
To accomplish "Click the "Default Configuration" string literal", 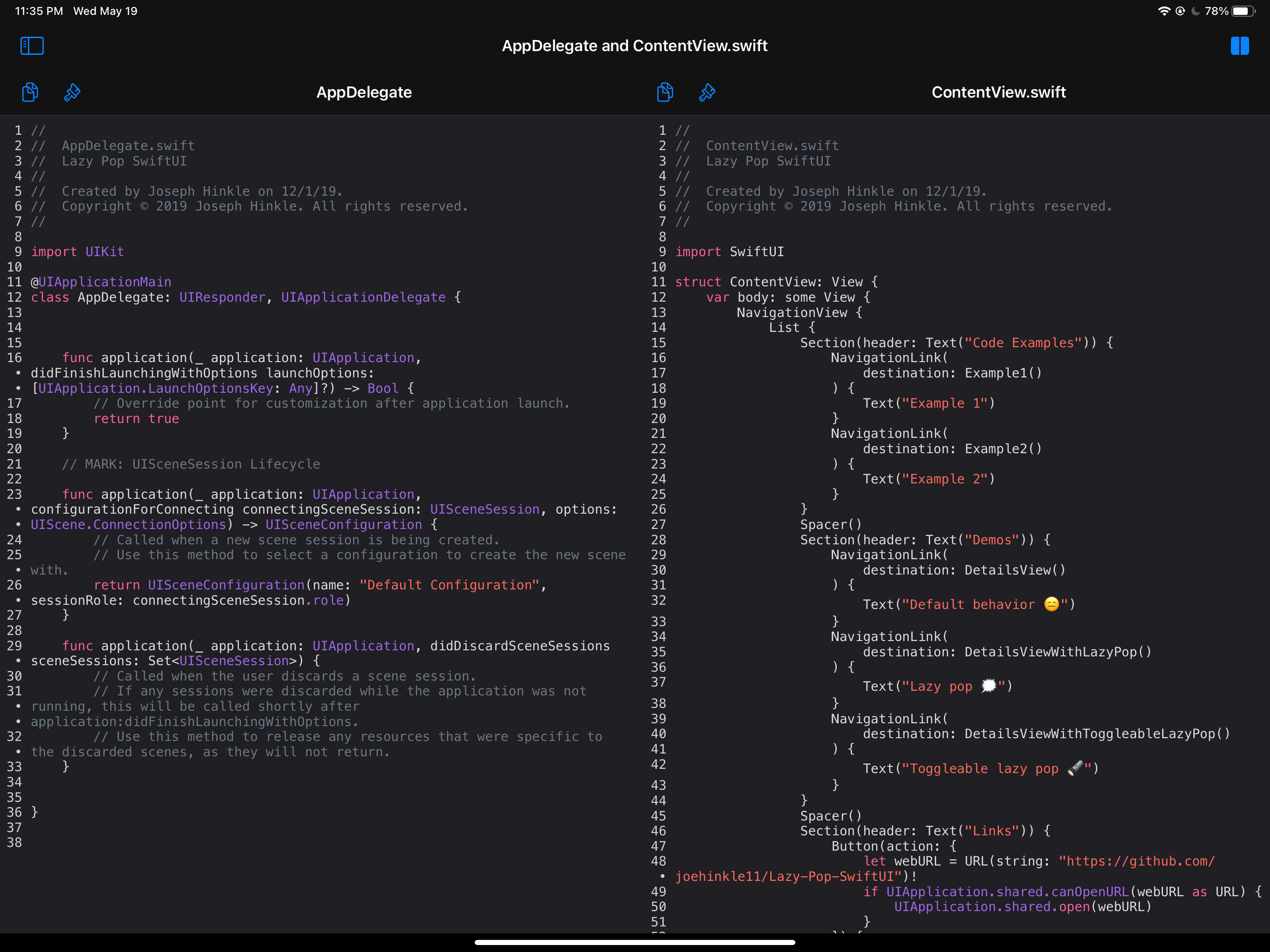I will pos(450,585).
